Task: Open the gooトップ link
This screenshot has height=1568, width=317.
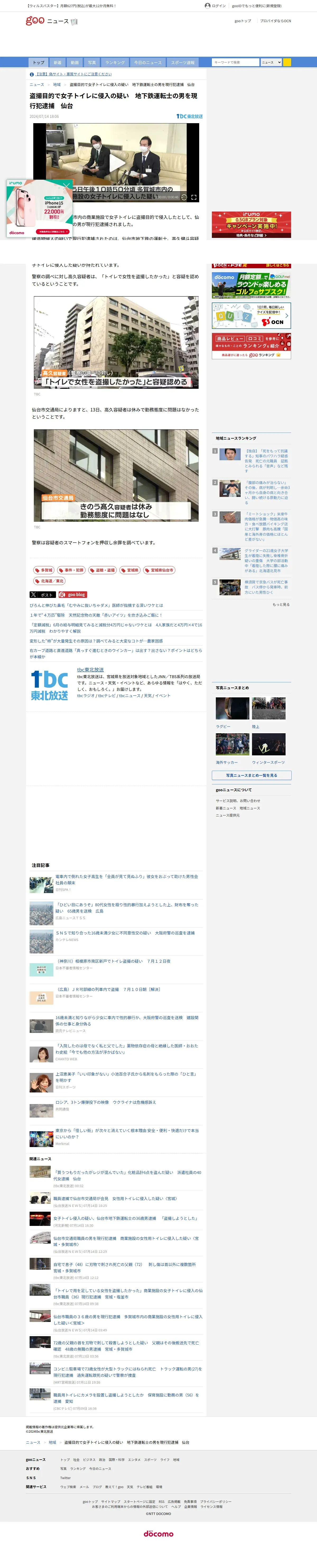Action: point(243,21)
